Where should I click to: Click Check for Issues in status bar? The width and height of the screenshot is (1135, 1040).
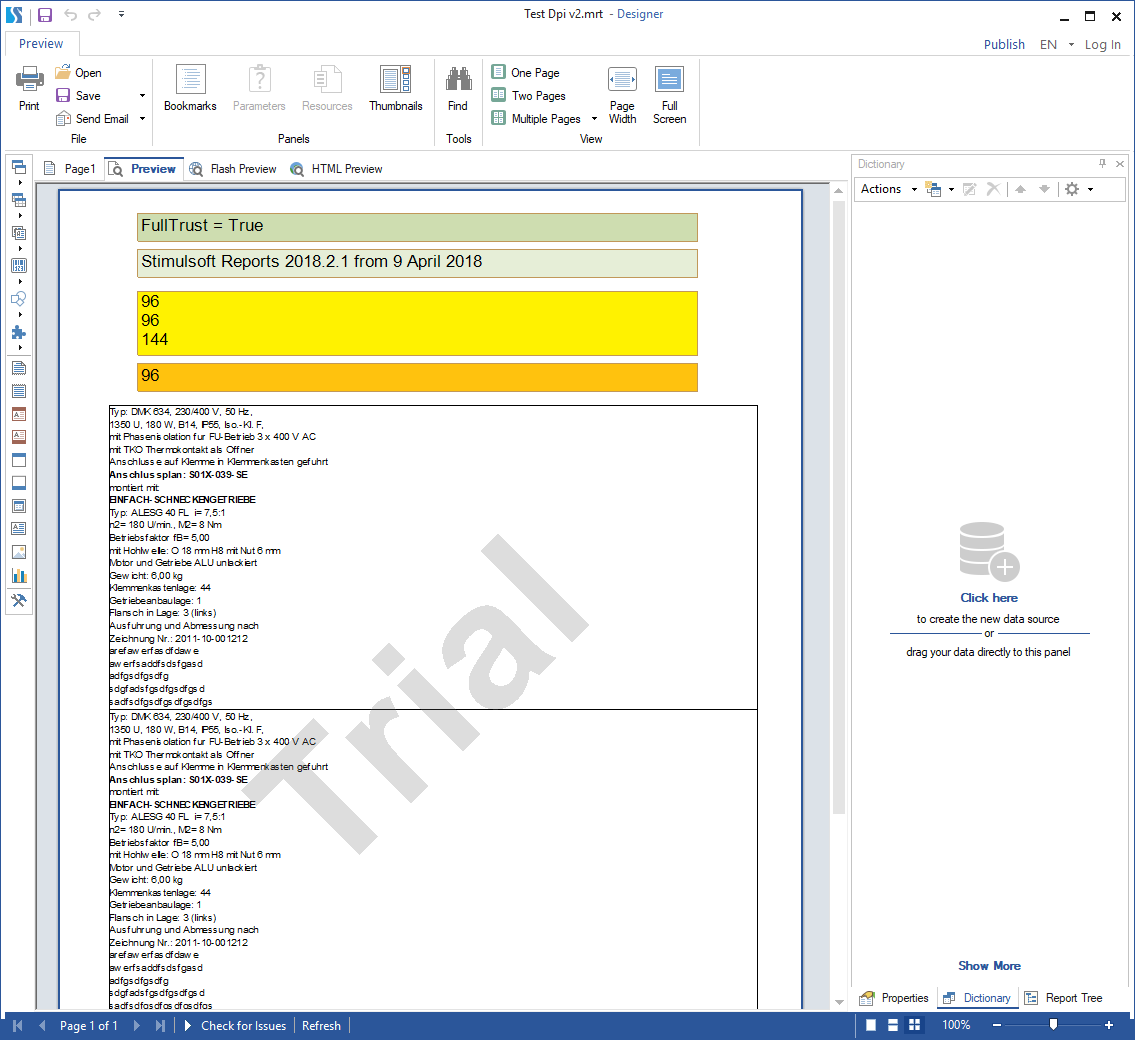click(x=237, y=1026)
